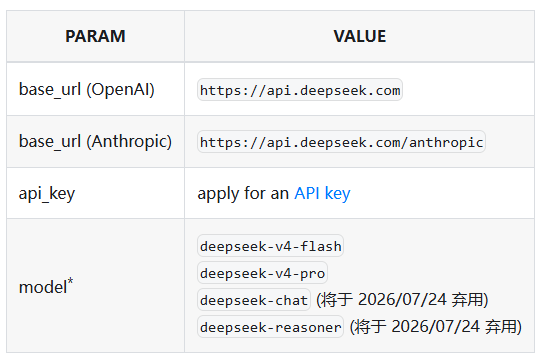Select the base_url (OpenAI) cell
The width and height of the screenshot is (541, 360).
pos(95,89)
